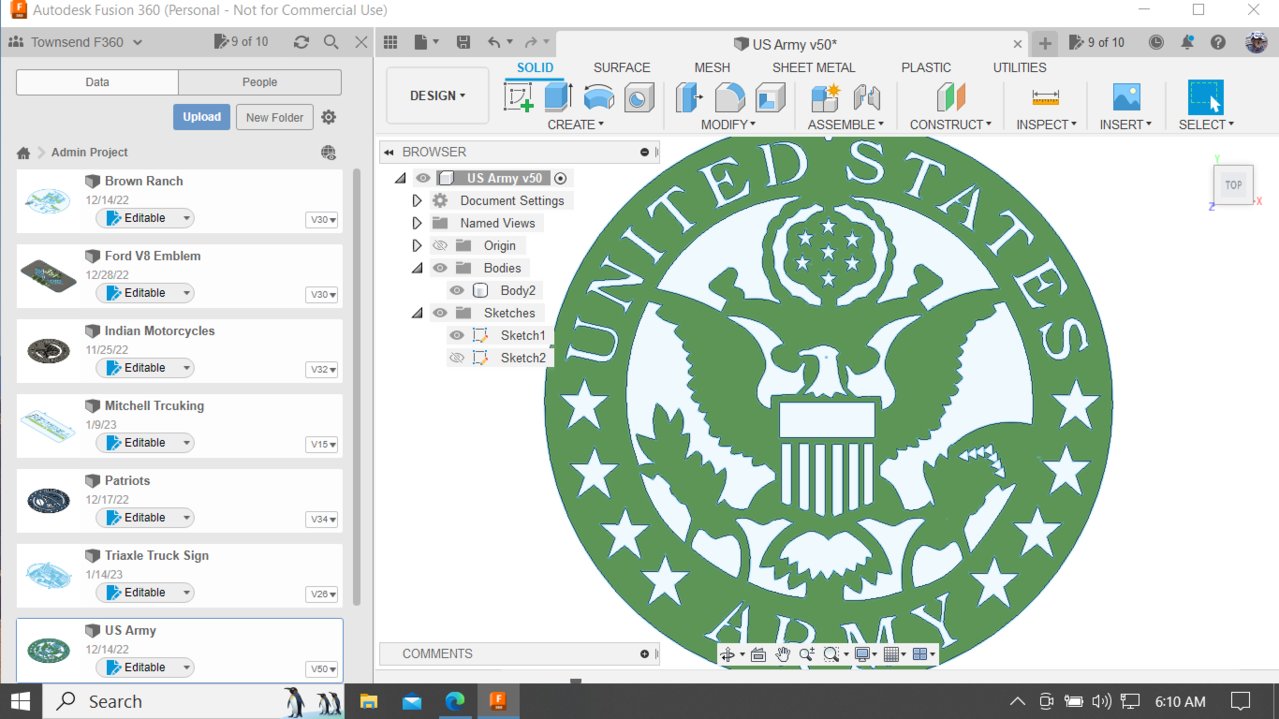Click the Pan hand tool

tap(782, 654)
